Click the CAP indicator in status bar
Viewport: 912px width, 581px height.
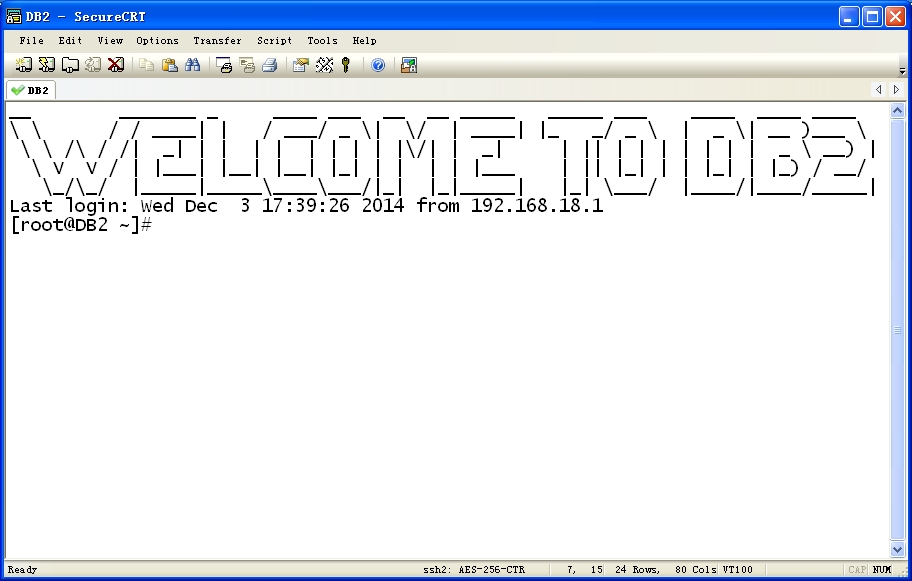[857, 570]
